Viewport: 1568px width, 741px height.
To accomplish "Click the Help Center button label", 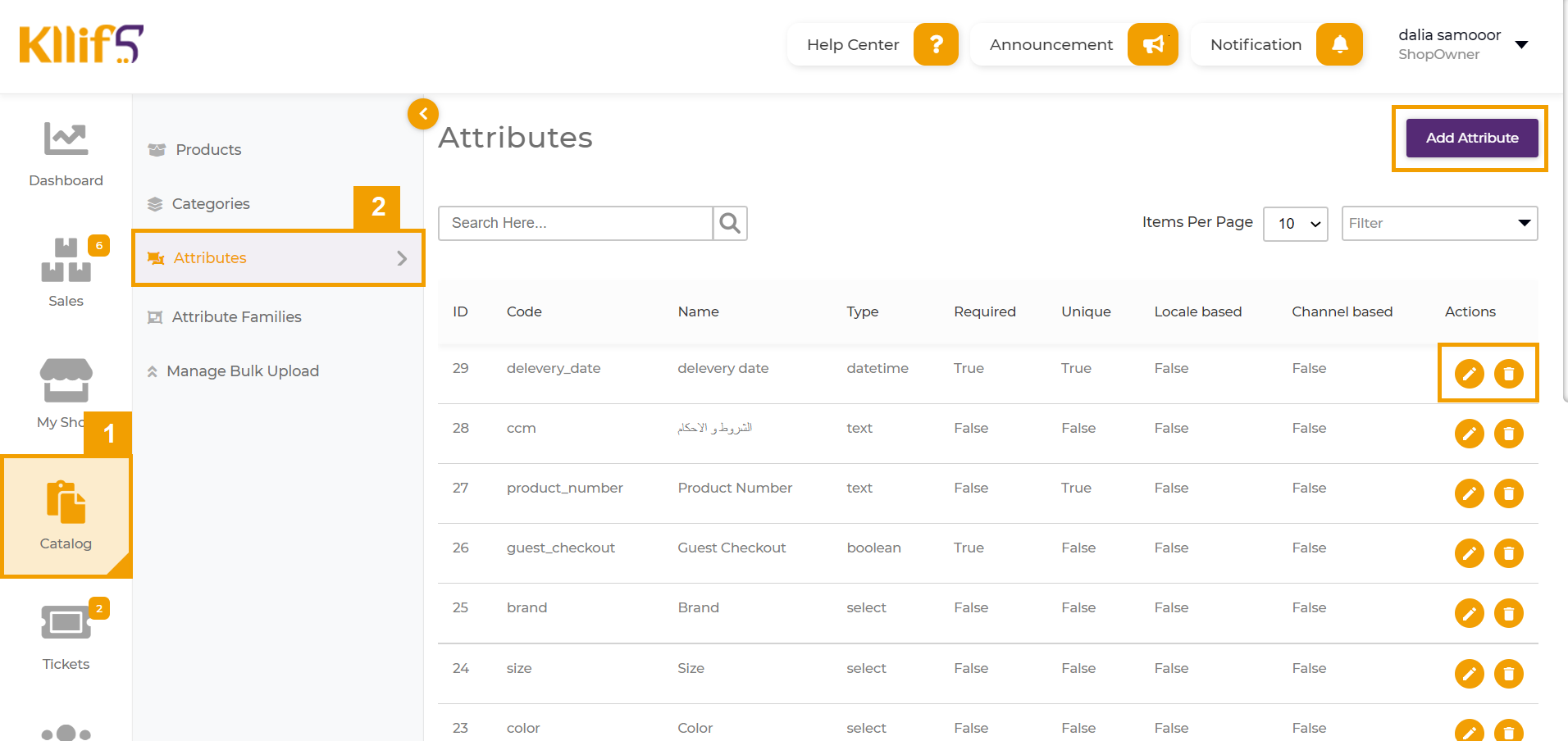I will pos(853,45).
